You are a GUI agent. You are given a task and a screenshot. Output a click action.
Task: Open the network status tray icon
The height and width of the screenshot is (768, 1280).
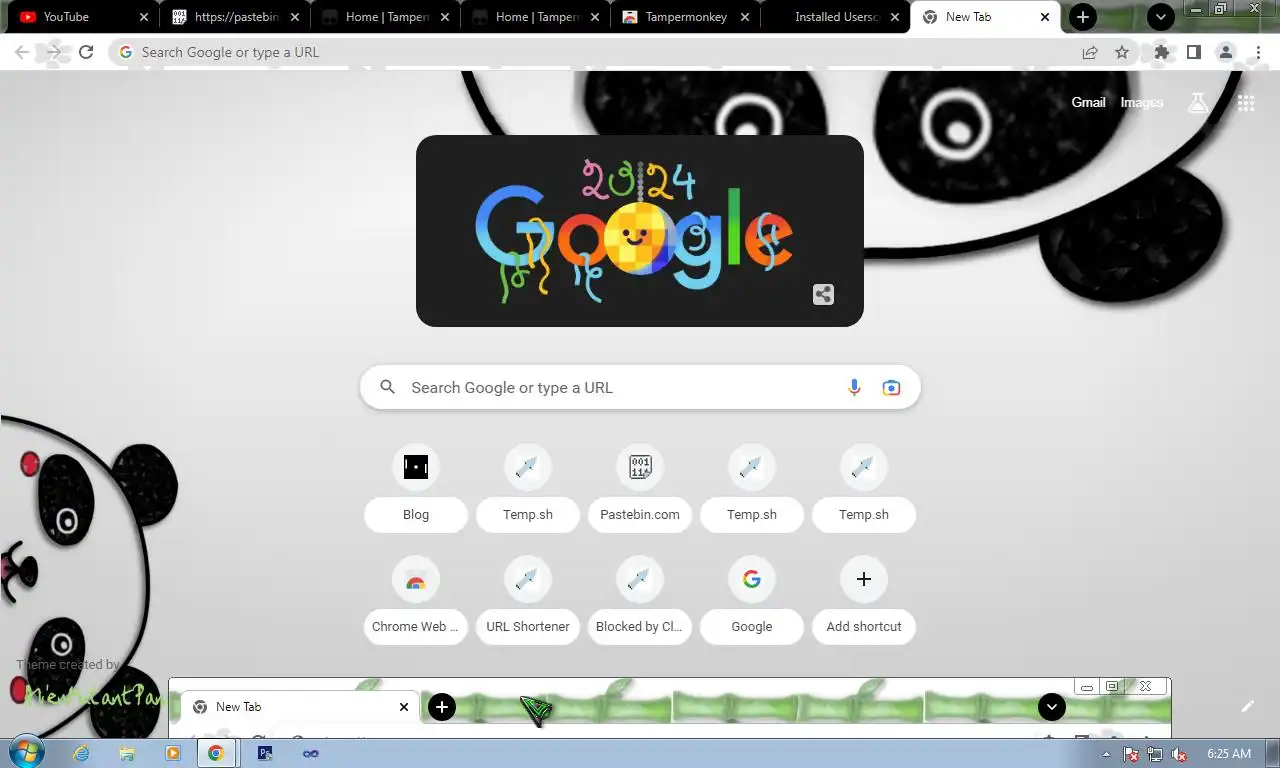(1155, 754)
